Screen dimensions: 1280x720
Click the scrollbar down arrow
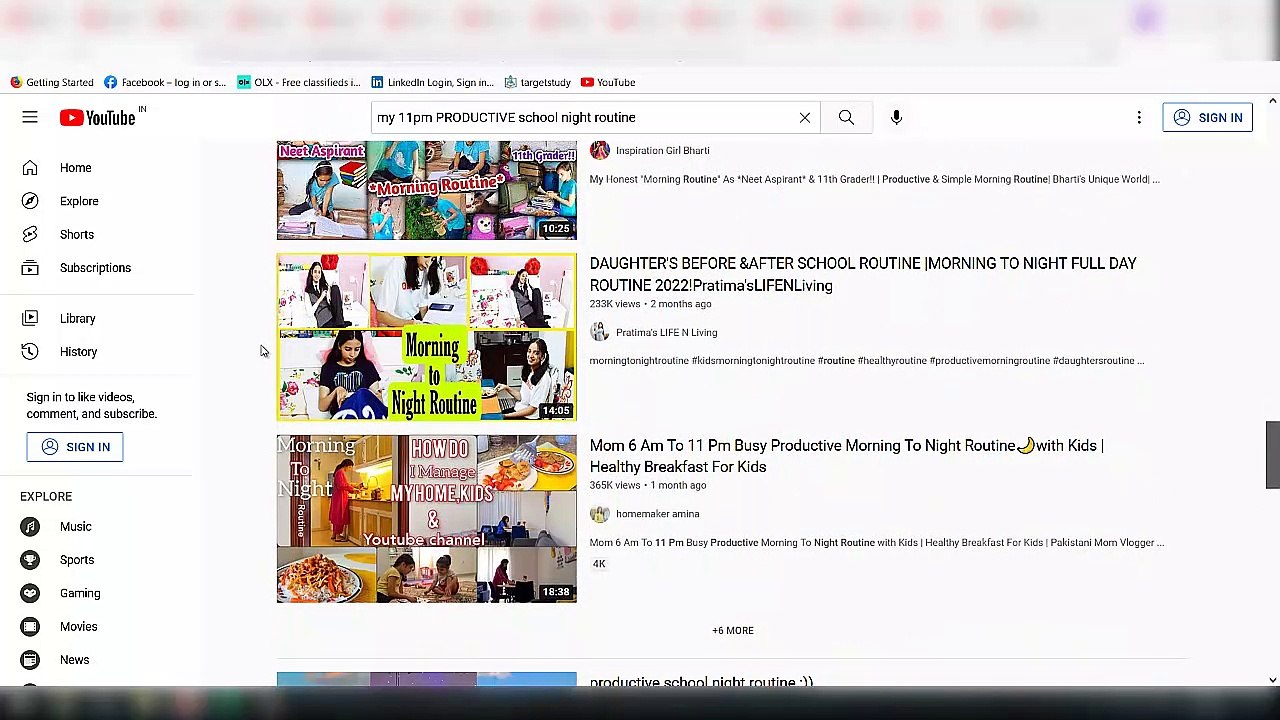(x=1272, y=680)
